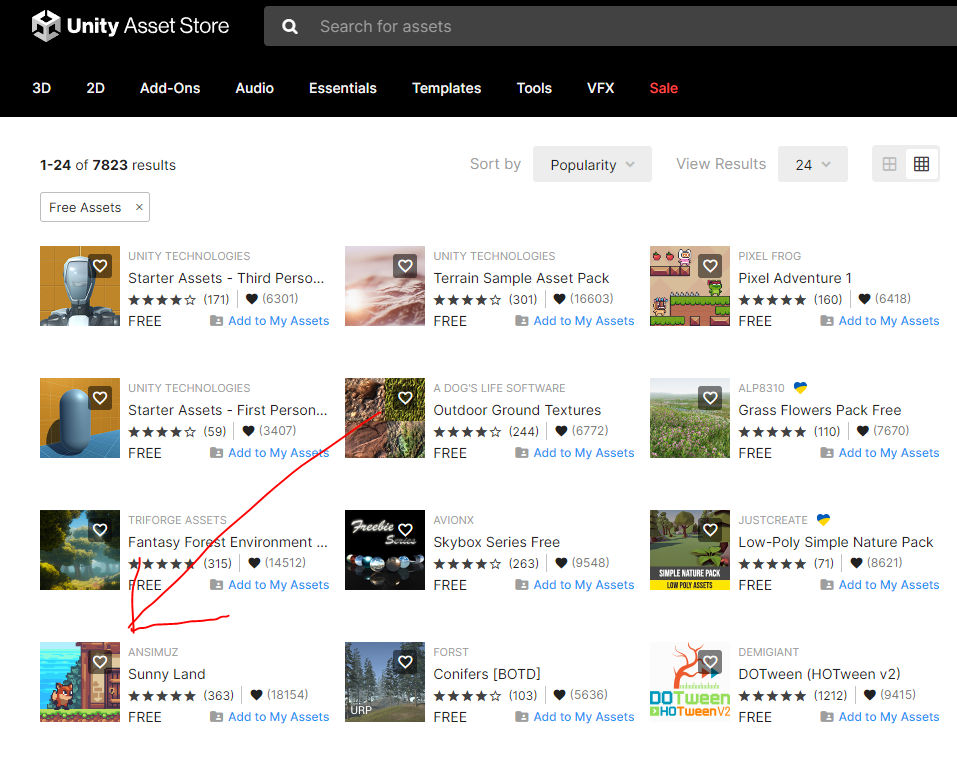Add Conifers [BOTD] to My Assets
Viewport: 957px width, 758px height.
(583, 716)
